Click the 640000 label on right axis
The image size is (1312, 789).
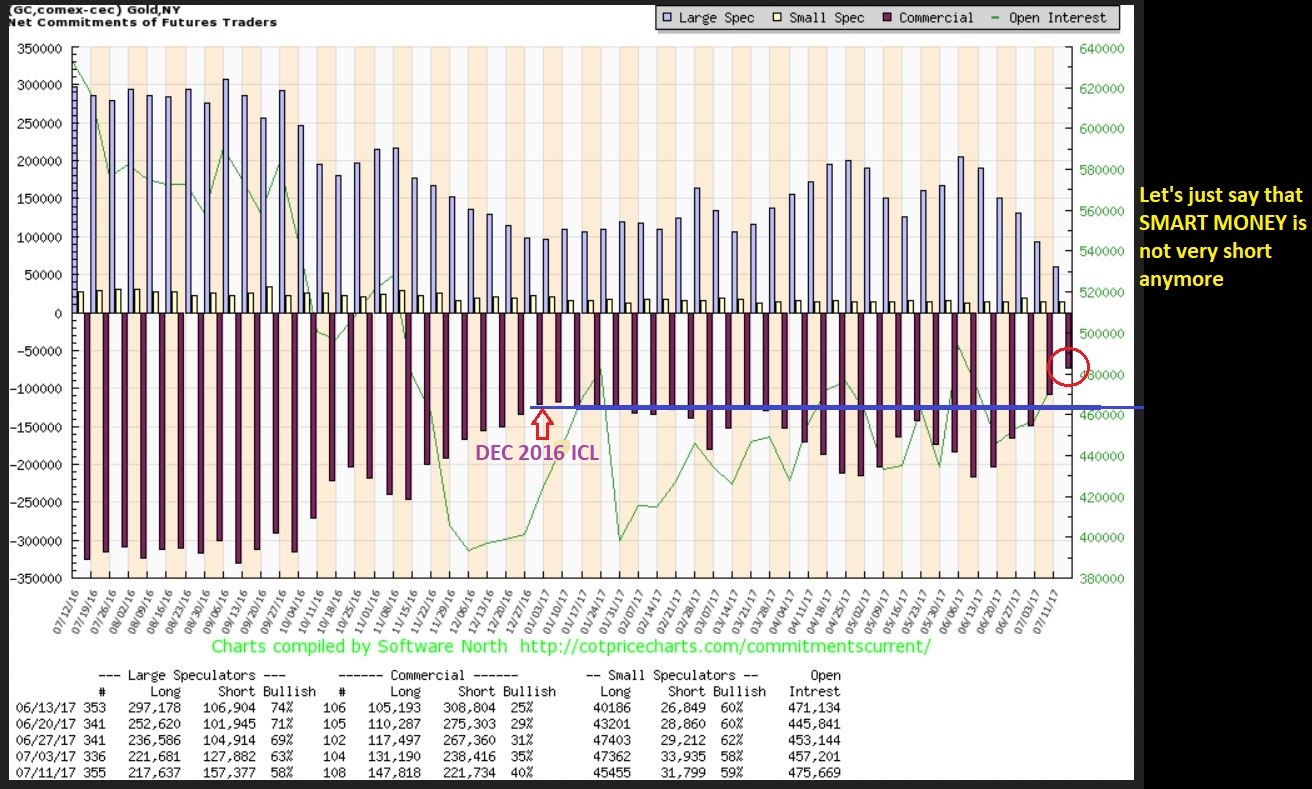click(1100, 48)
